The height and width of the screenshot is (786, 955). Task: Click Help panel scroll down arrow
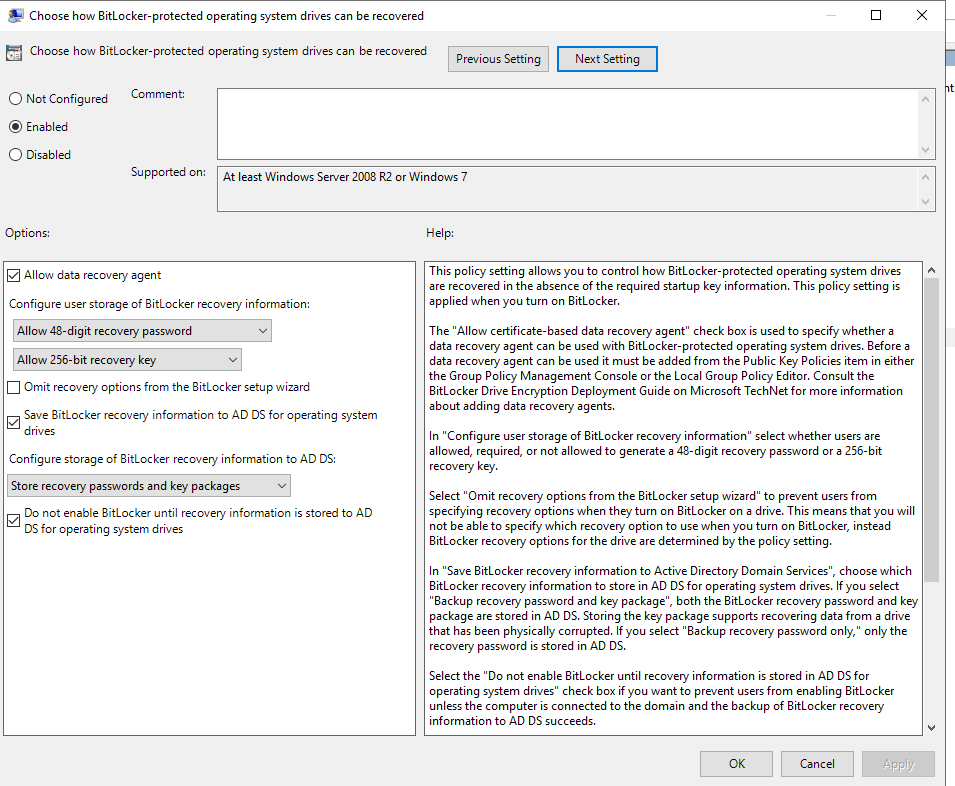coord(931,728)
